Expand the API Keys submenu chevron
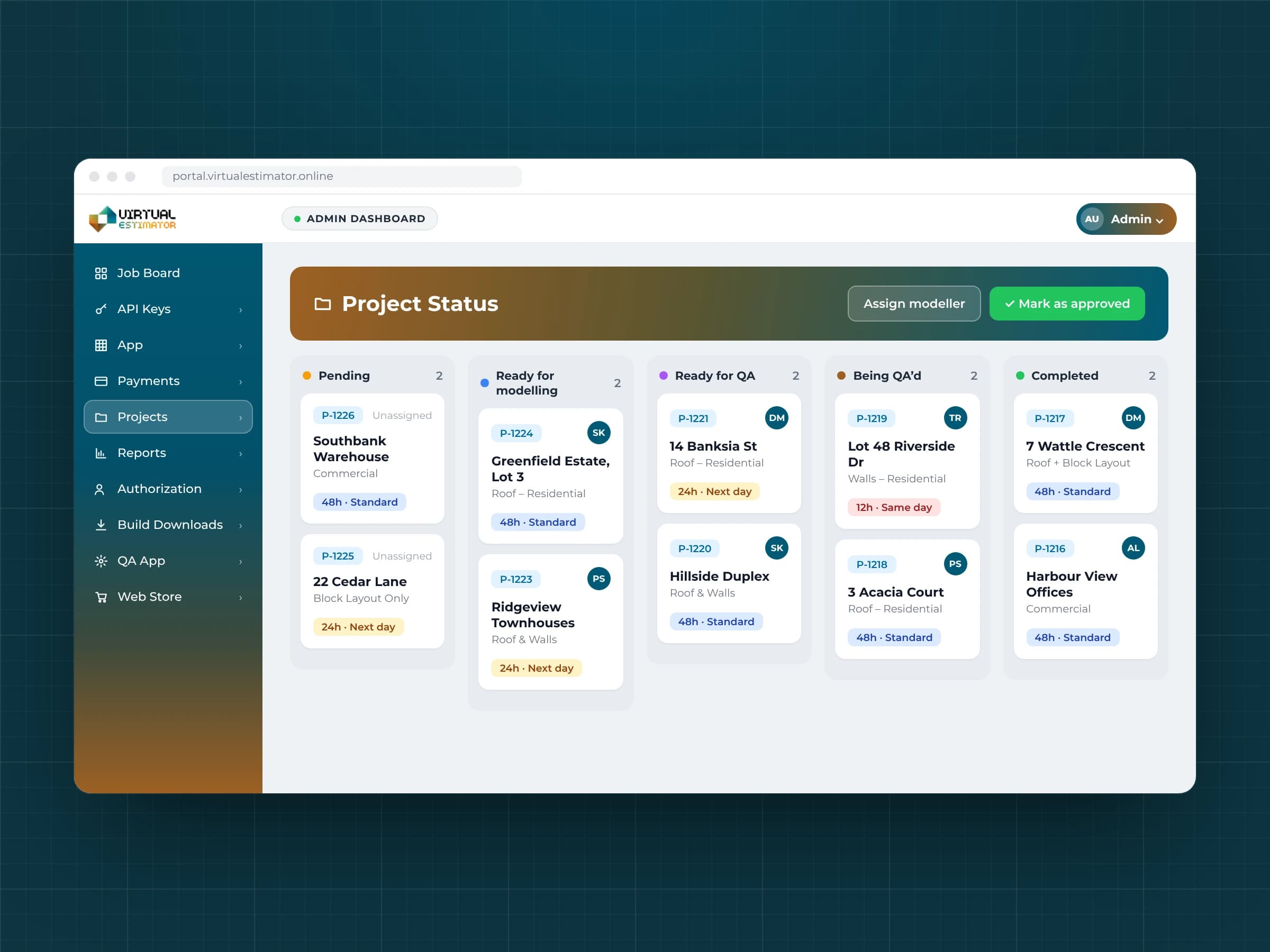This screenshot has height=952, width=1270. click(x=241, y=310)
